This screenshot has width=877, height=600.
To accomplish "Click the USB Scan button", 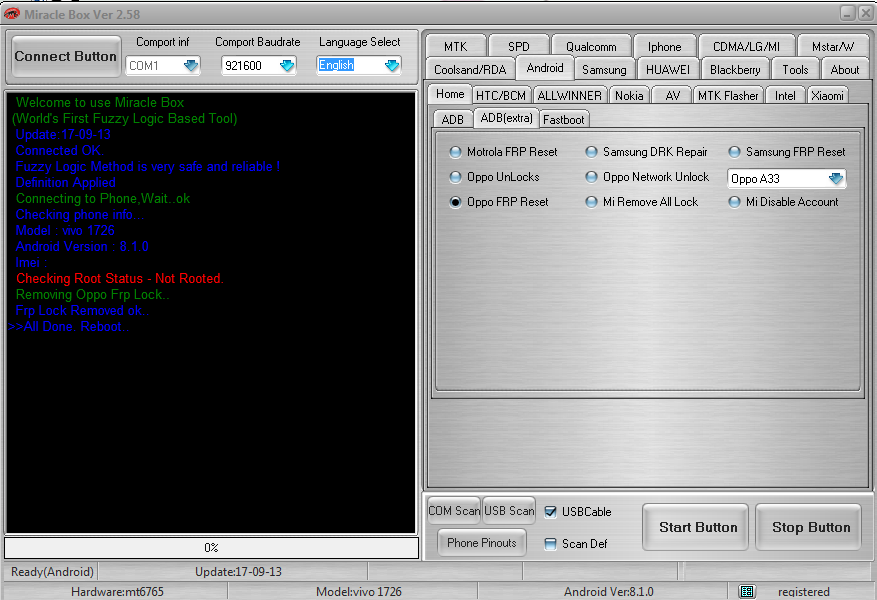I will tap(509, 511).
